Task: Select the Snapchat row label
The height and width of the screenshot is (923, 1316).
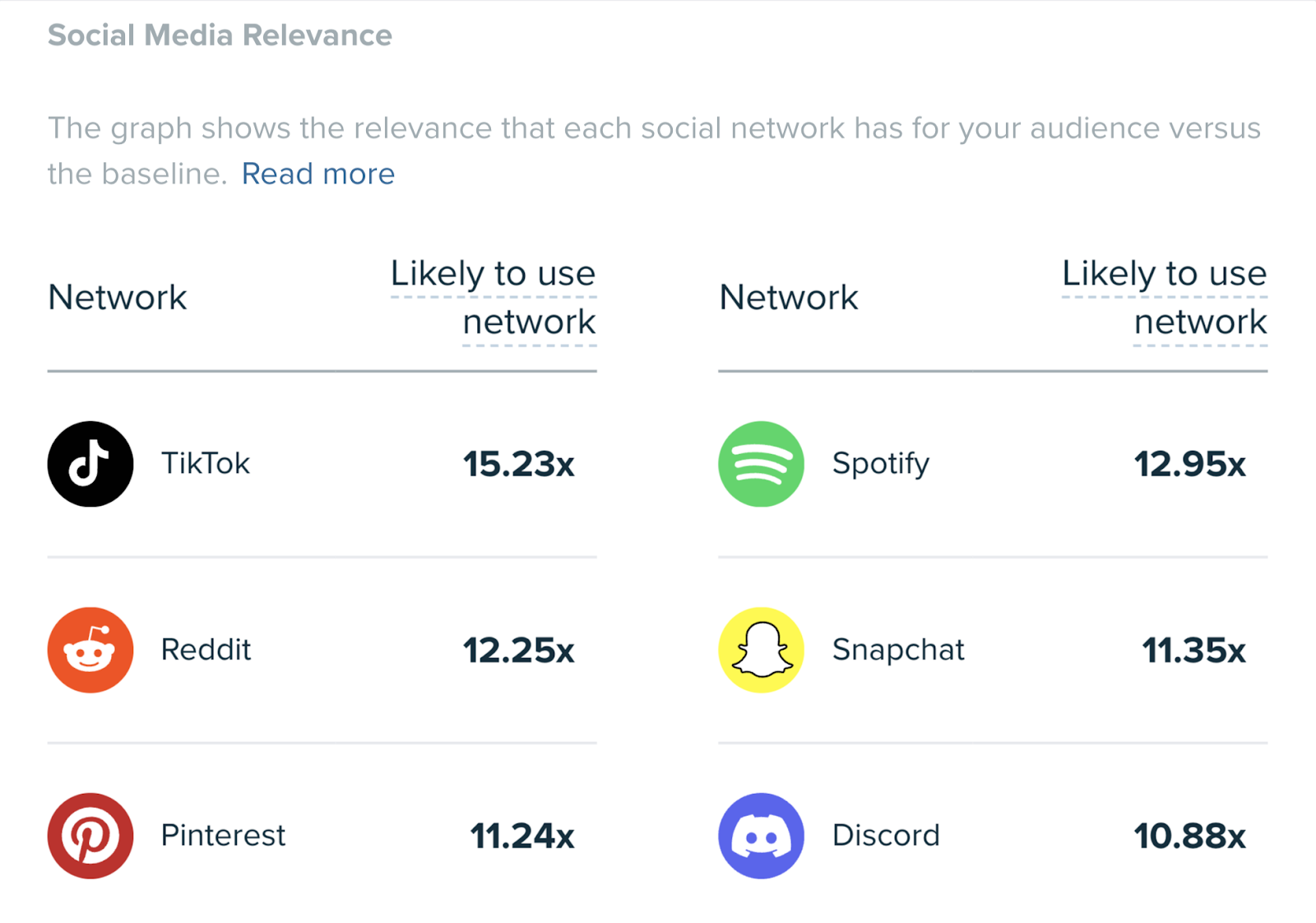Action: pyautogui.click(x=898, y=650)
